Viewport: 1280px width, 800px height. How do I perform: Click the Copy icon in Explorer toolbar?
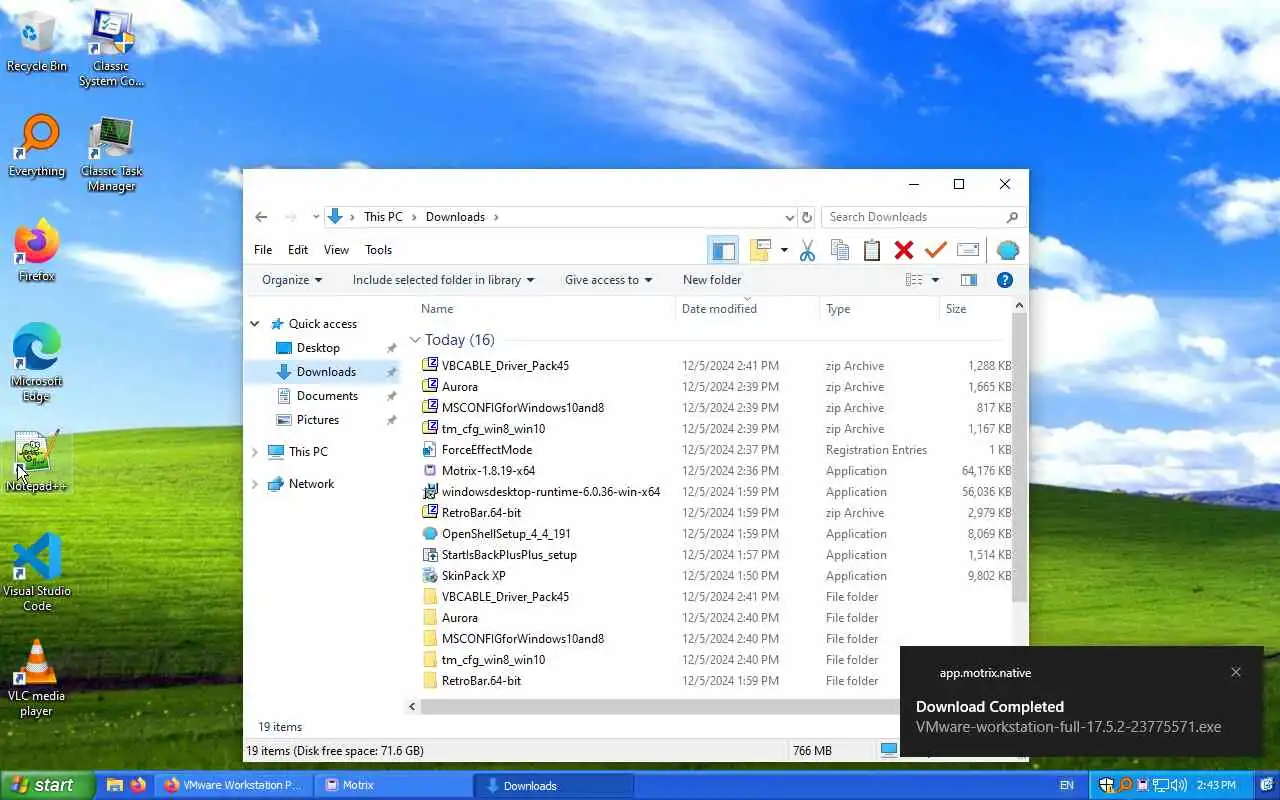(840, 250)
